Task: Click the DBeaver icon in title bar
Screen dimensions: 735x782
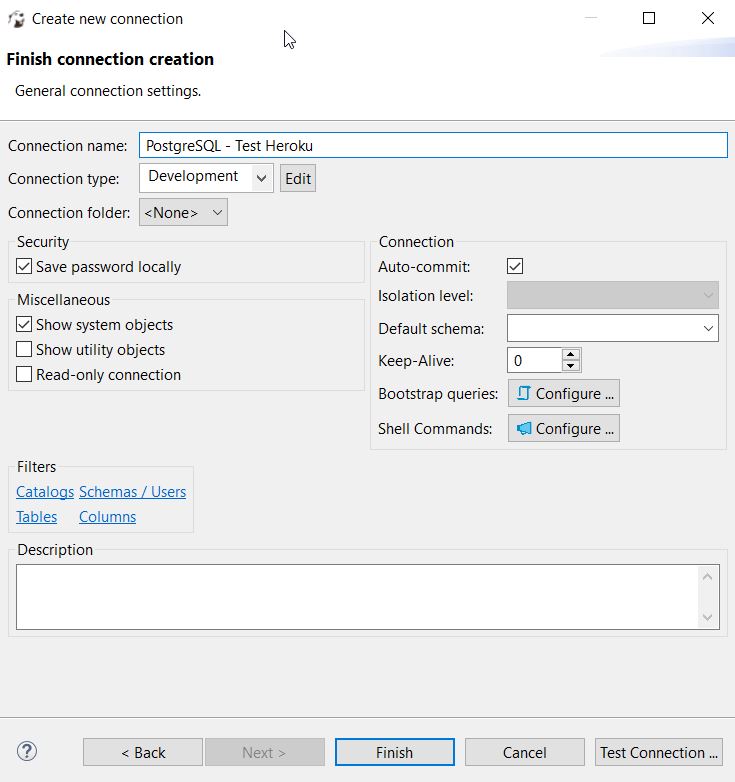Action: click(16, 19)
